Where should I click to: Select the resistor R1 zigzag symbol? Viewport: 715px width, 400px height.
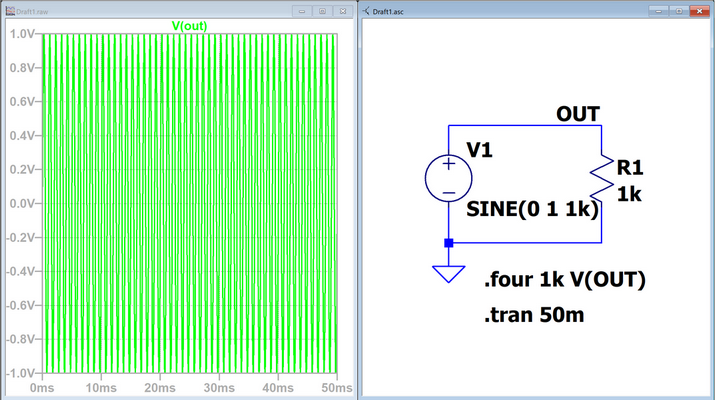601,176
